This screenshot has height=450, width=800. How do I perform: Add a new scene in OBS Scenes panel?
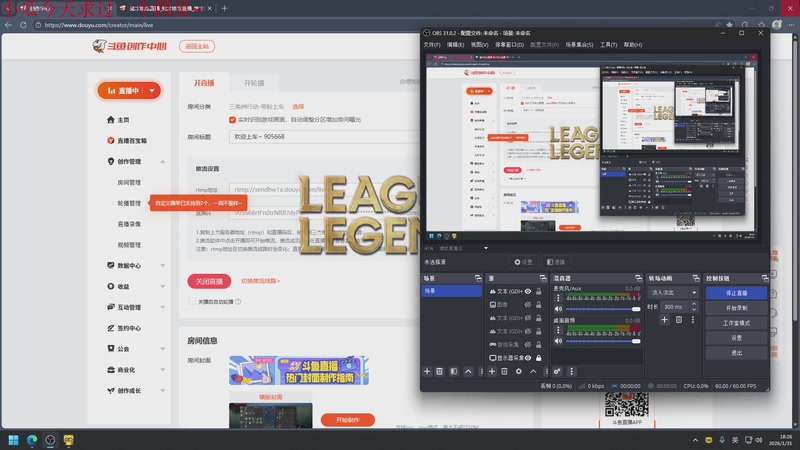pyautogui.click(x=427, y=371)
